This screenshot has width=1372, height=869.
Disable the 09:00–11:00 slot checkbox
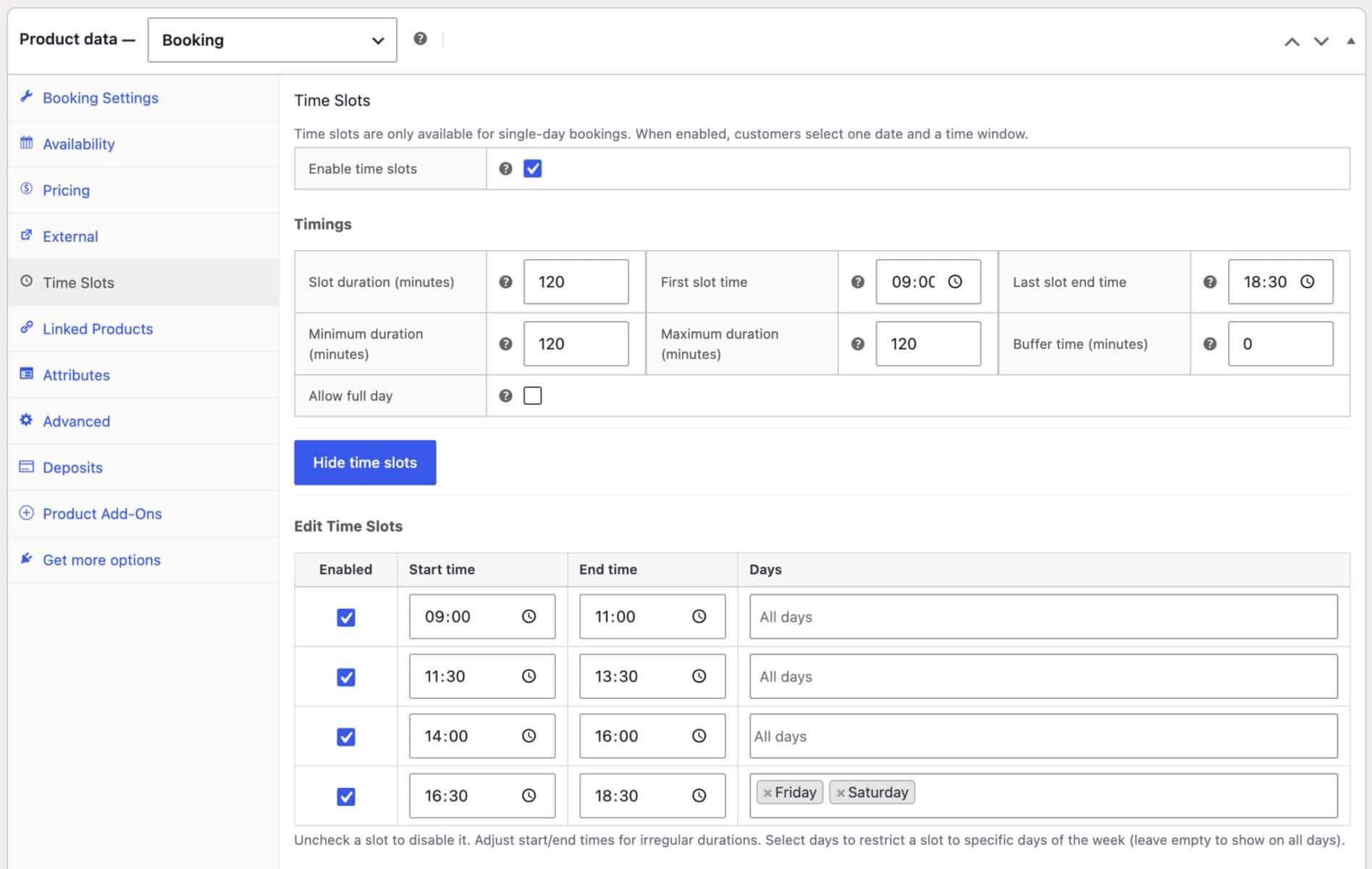pyautogui.click(x=346, y=617)
